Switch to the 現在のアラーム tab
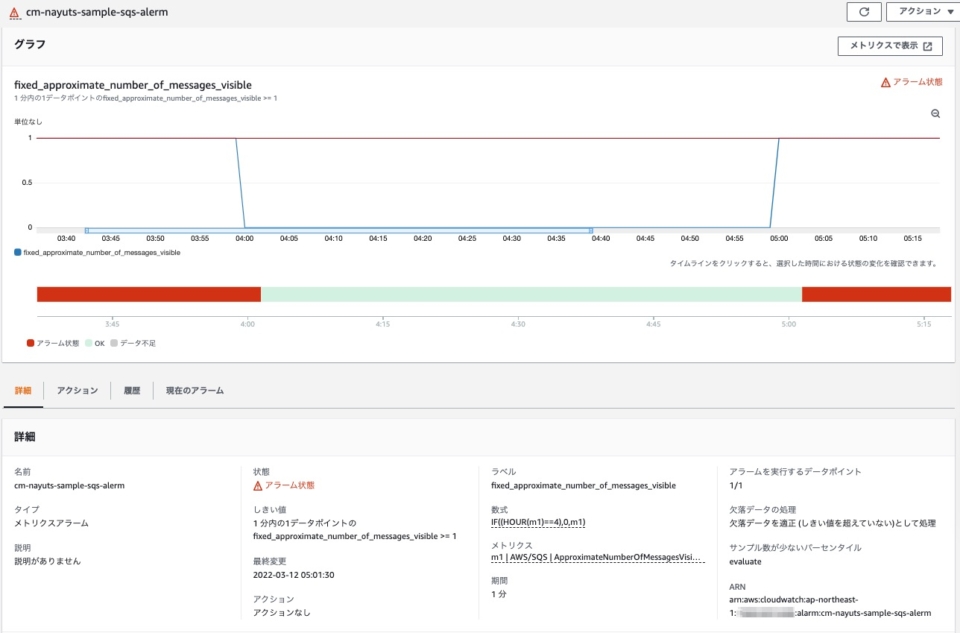960x633 pixels. point(193,390)
